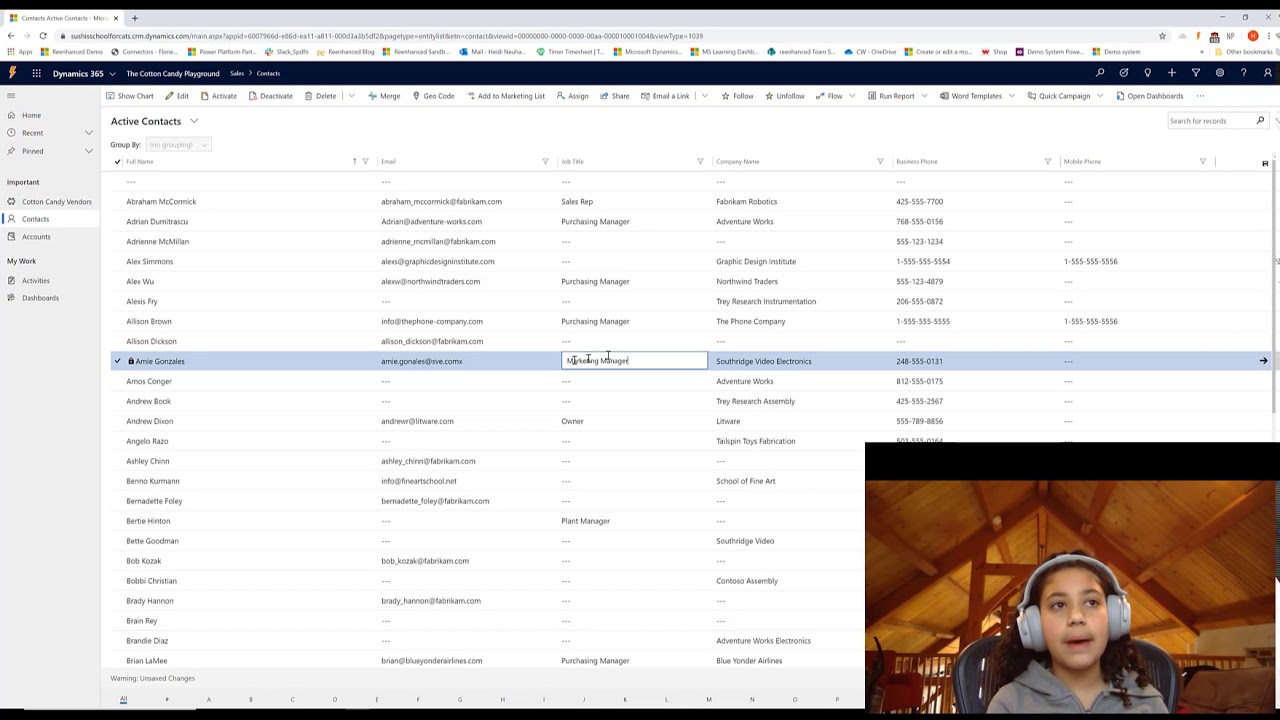Click the search magnifier beside records field
1280x720 pixels.
1260,121
